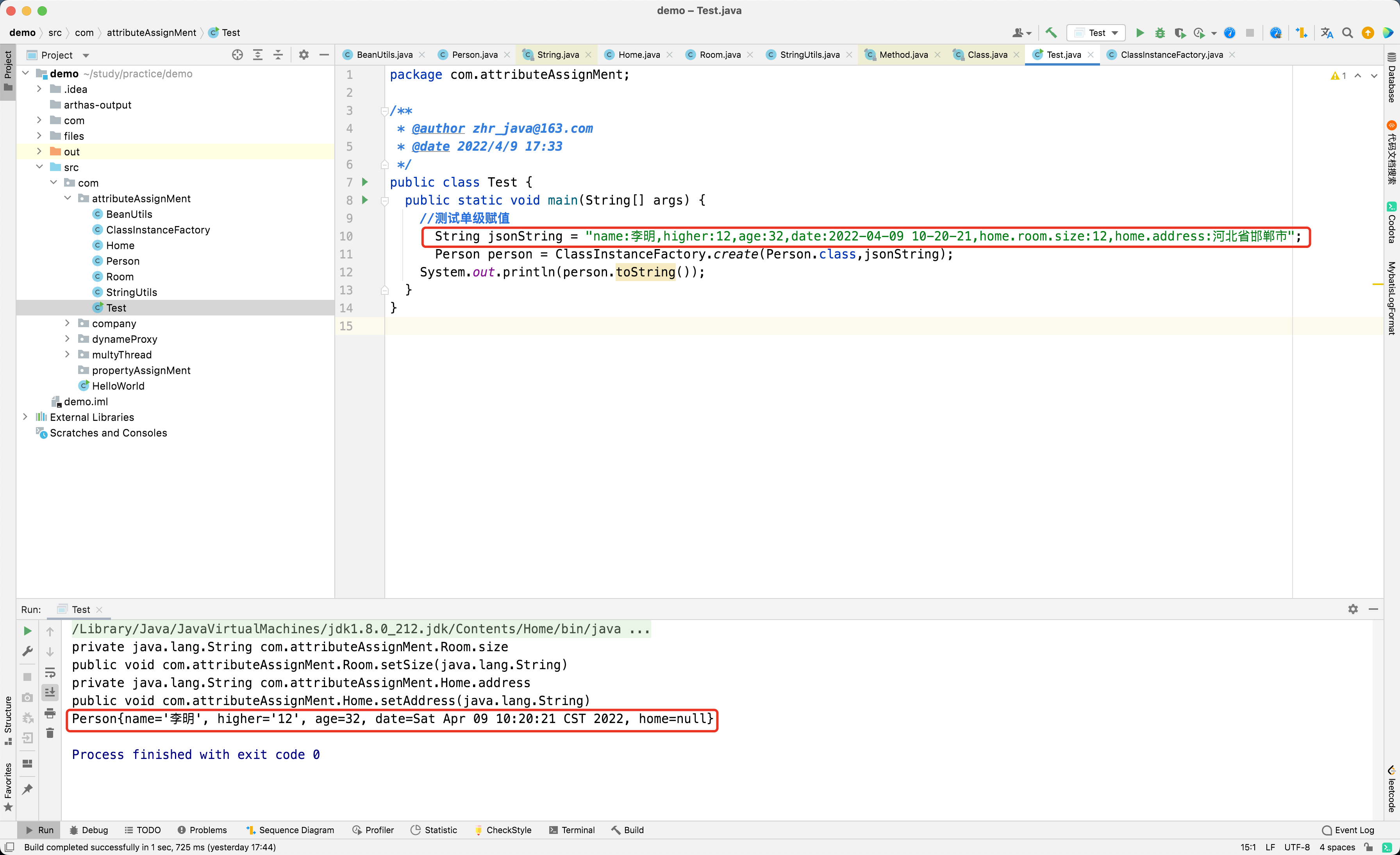The height and width of the screenshot is (855, 1400).
Task: Click the update arrow icon in the top toolbar
Action: click(1368, 33)
